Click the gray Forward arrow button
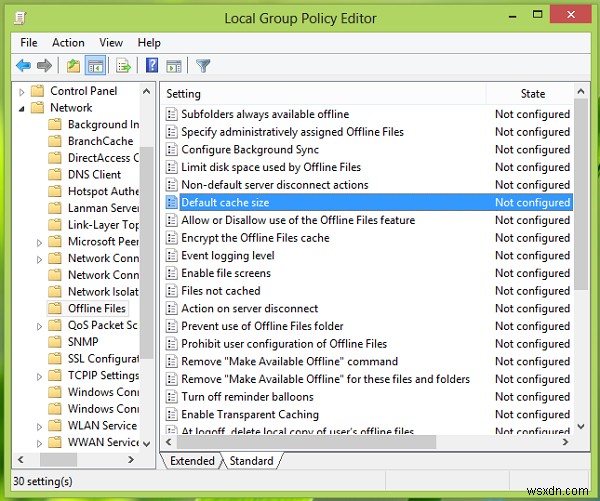This screenshot has height=501, width=600. [x=44, y=65]
